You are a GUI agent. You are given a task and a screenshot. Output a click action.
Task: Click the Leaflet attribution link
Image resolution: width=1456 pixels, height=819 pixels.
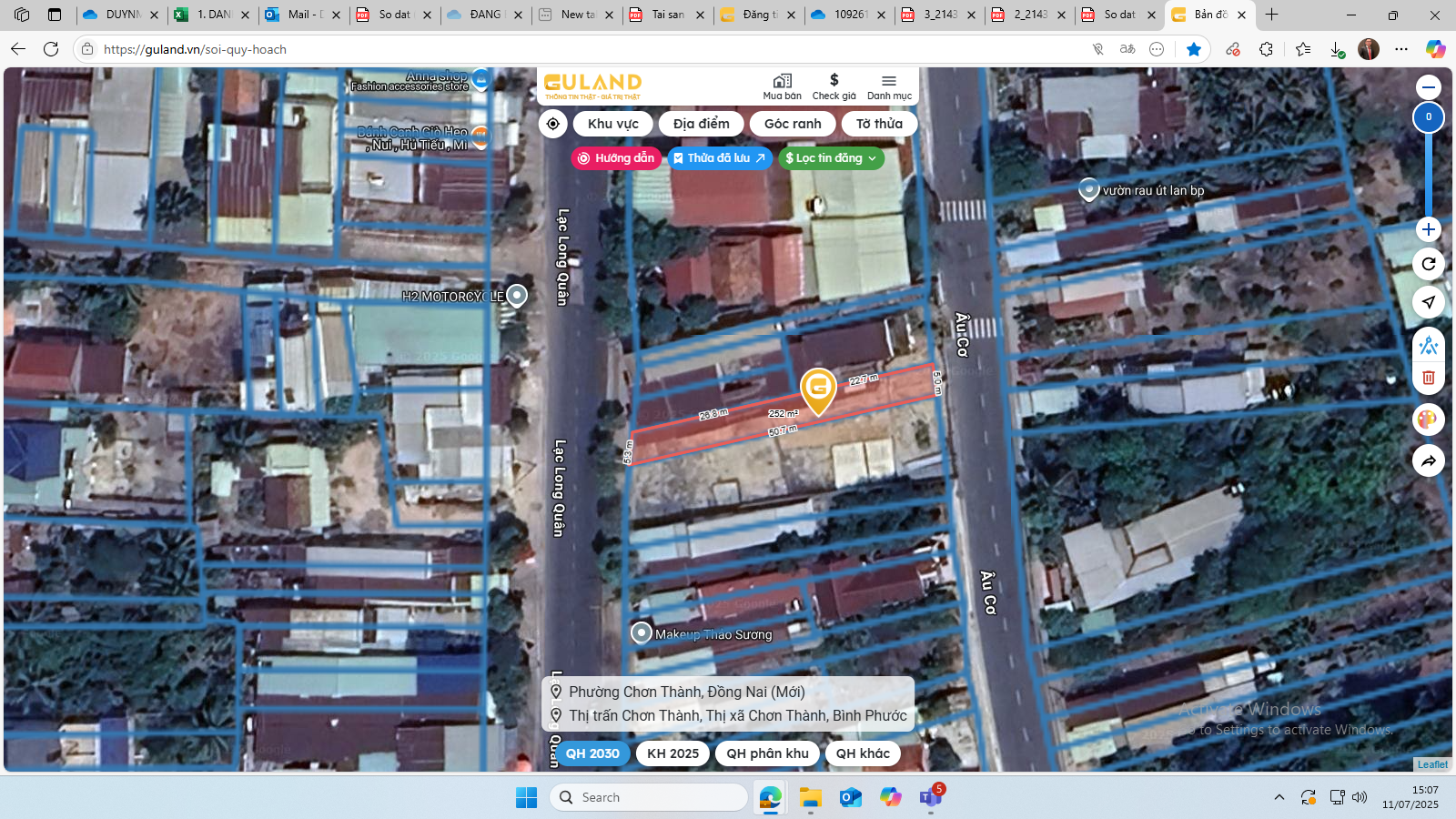click(1432, 764)
